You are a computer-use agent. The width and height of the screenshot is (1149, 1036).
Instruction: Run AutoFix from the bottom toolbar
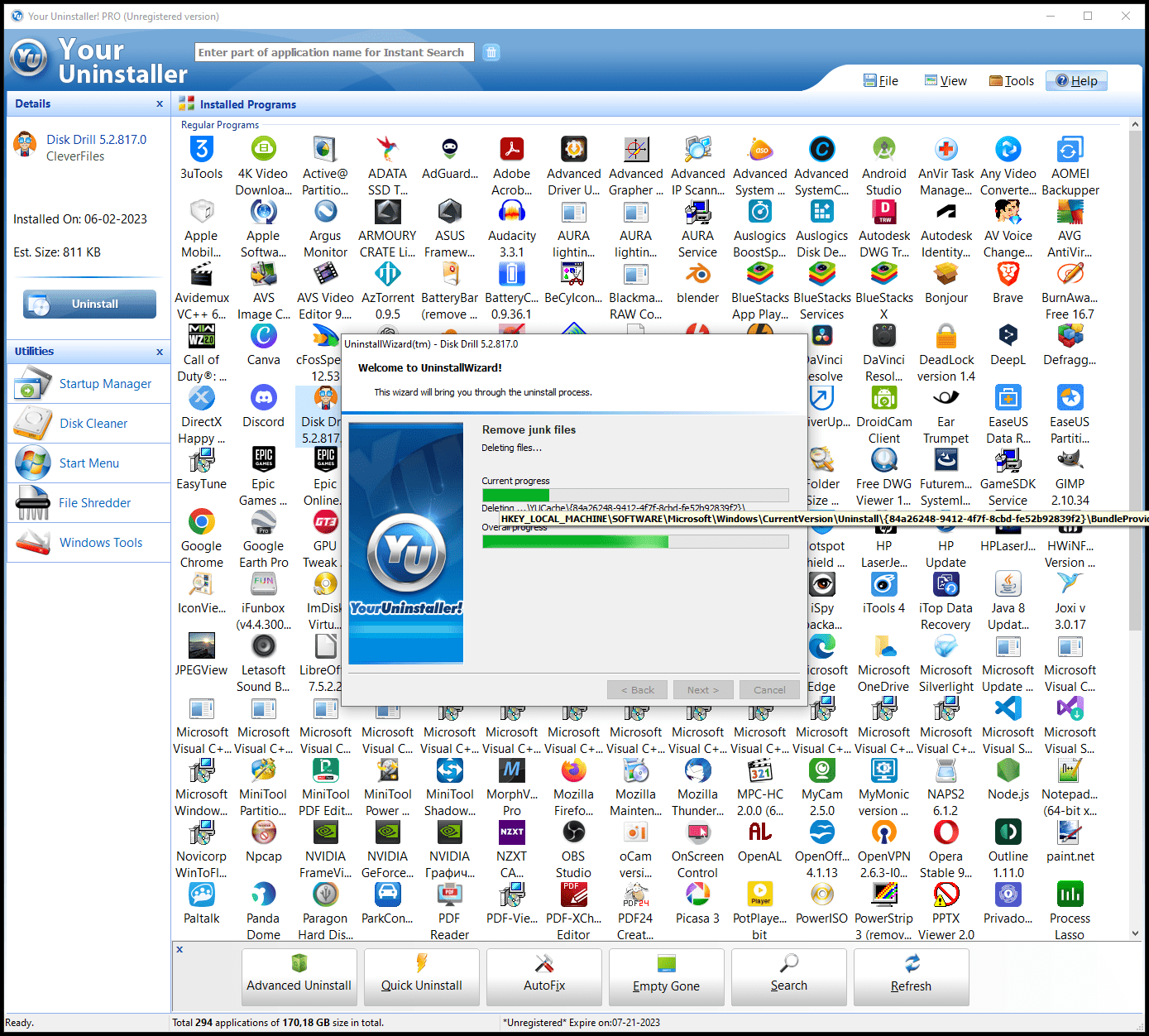tap(543, 976)
